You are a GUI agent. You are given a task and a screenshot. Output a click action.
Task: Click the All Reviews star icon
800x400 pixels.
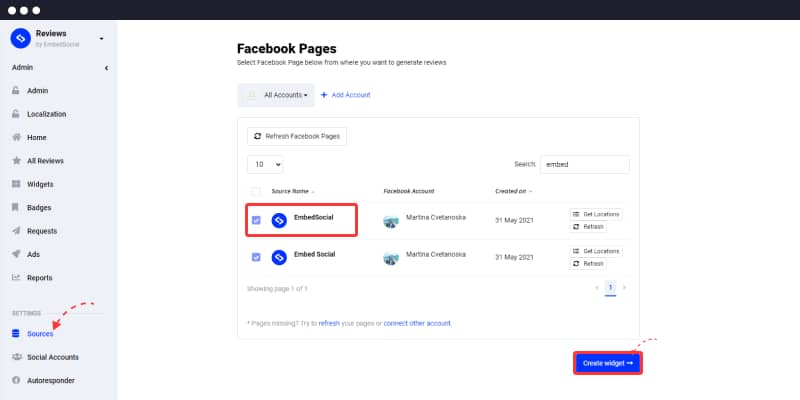point(16,161)
